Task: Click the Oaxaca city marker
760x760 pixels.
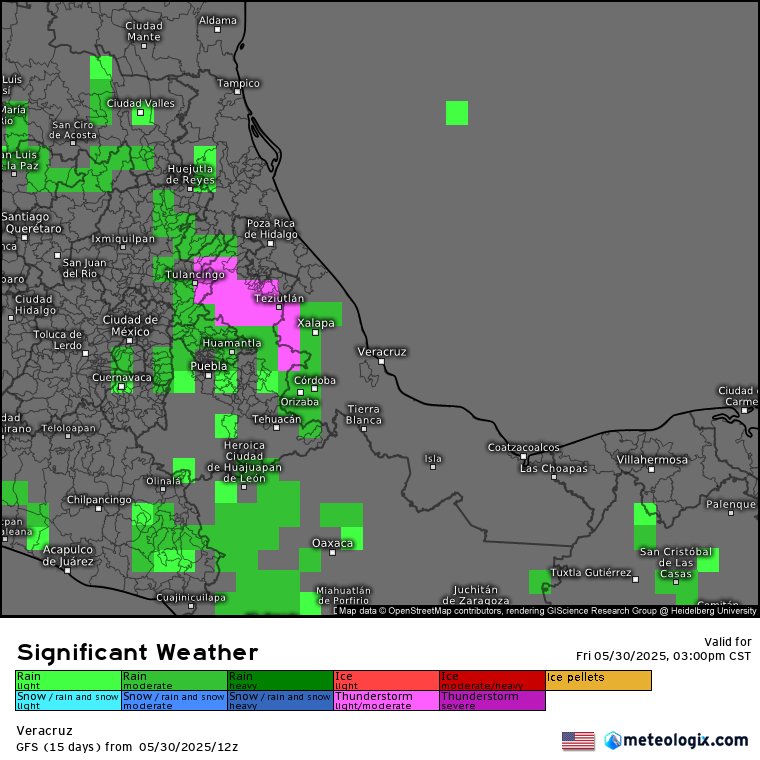Action: pyautogui.click(x=332, y=553)
